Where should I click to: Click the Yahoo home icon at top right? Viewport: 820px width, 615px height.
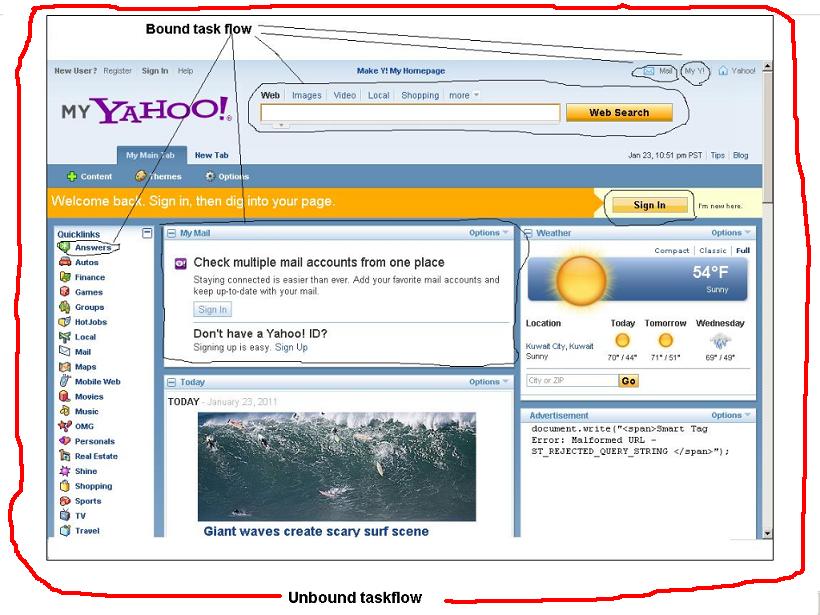click(x=723, y=70)
